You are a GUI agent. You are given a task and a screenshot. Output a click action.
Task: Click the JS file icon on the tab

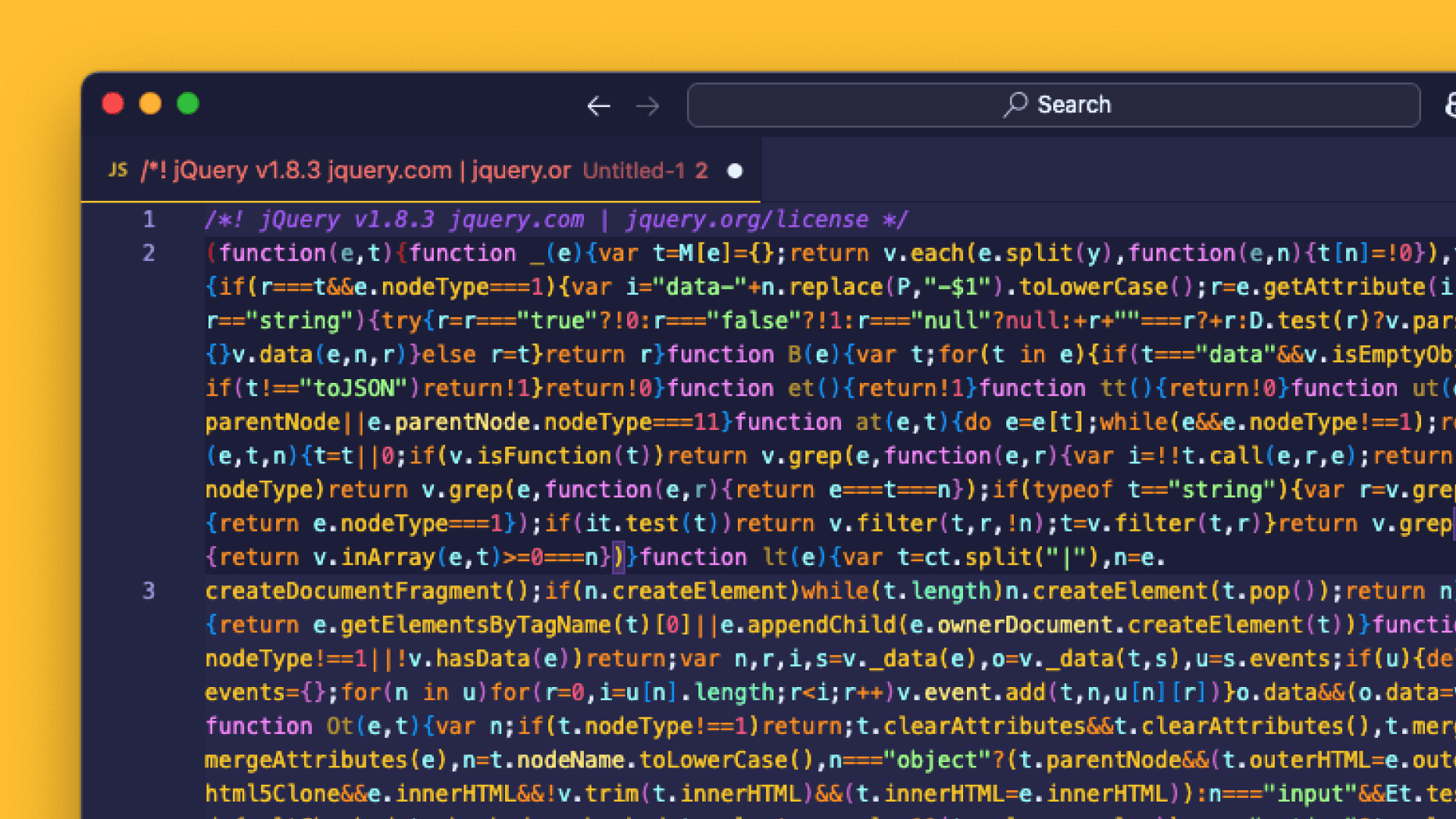tap(118, 170)
